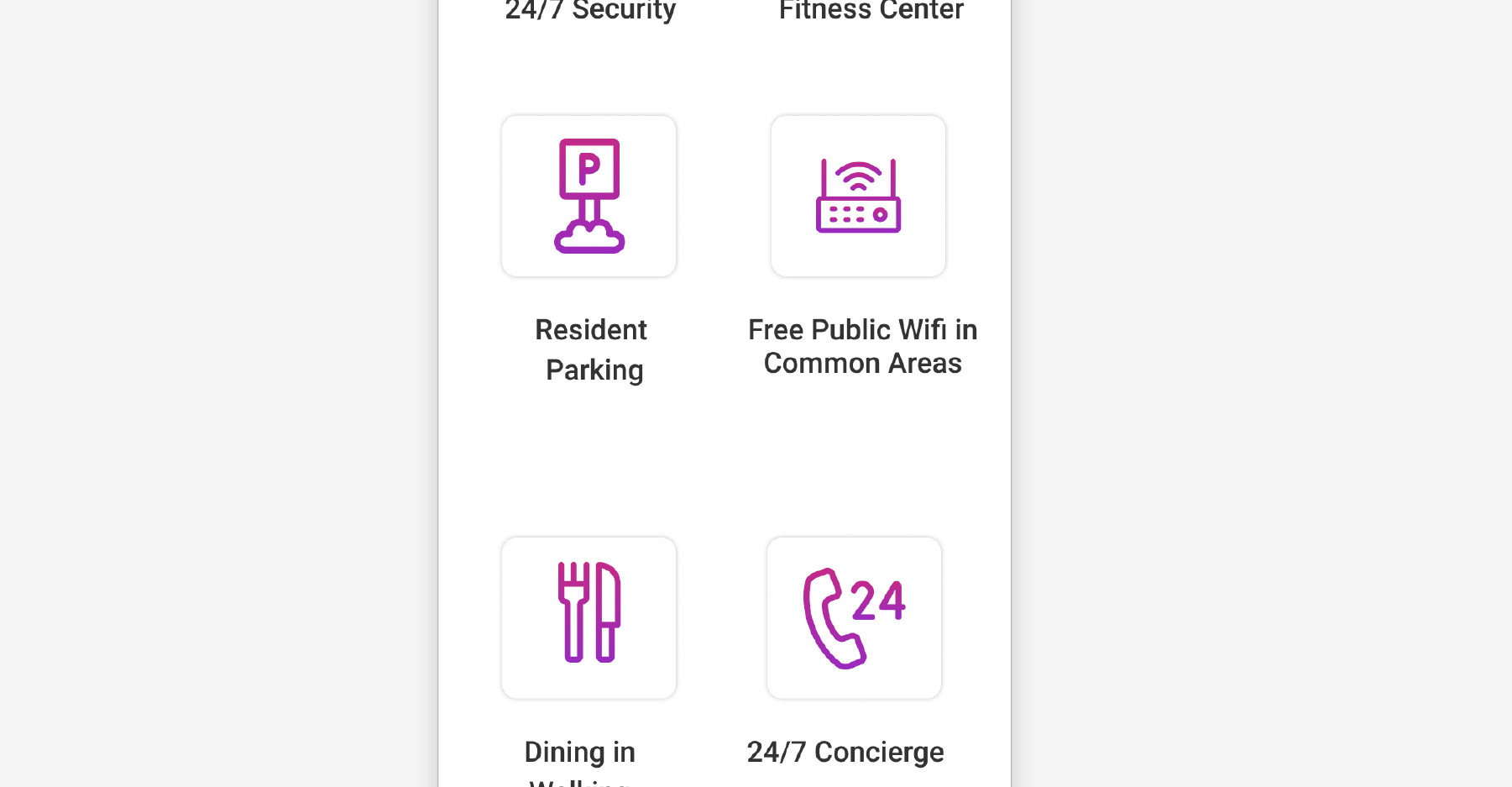This screenshot has width=1512, height=787.
Task: Click the fork in the dining icon
Action: coord(574,612)
